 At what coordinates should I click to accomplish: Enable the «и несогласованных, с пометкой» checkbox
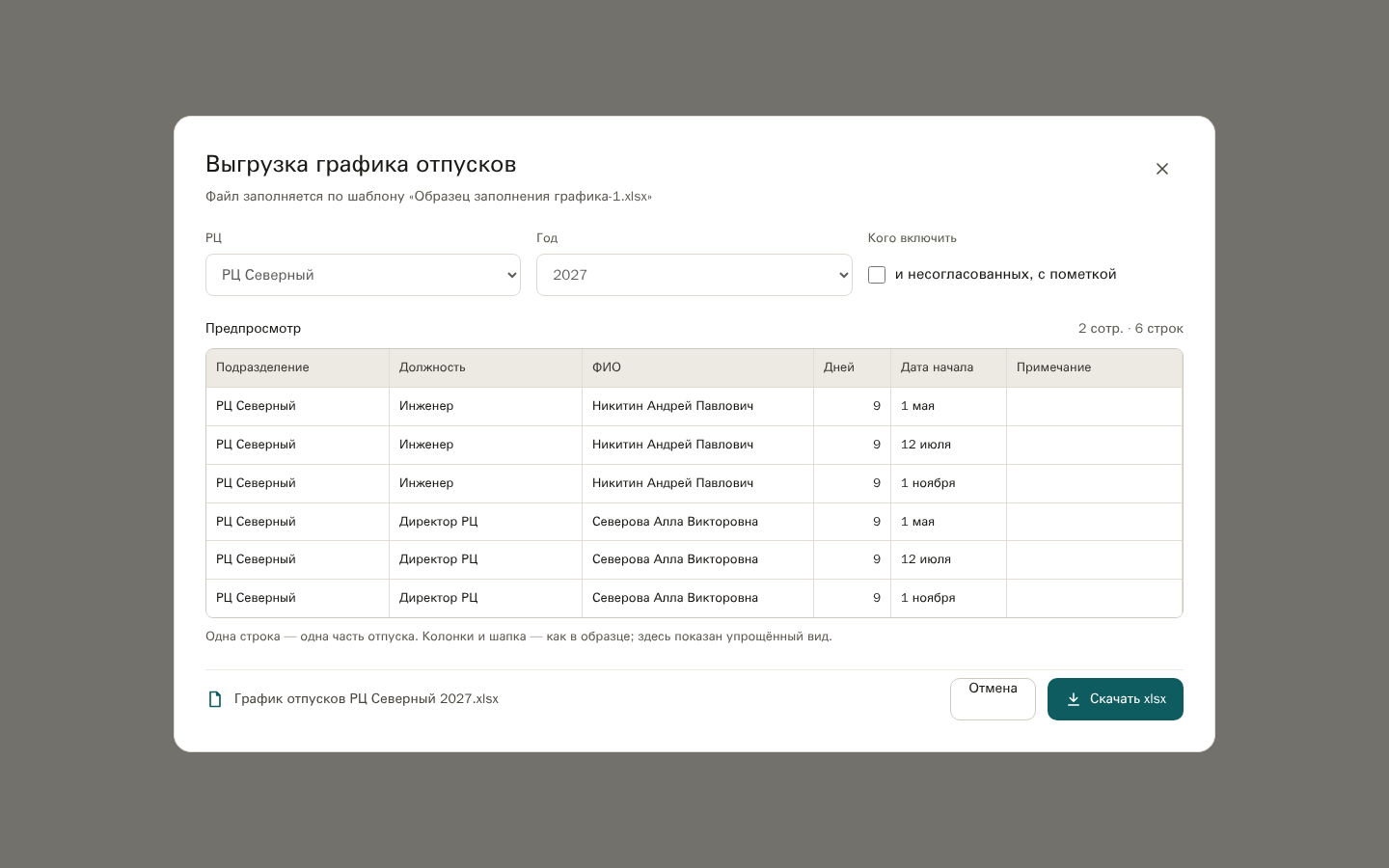[x=877, y=275]
